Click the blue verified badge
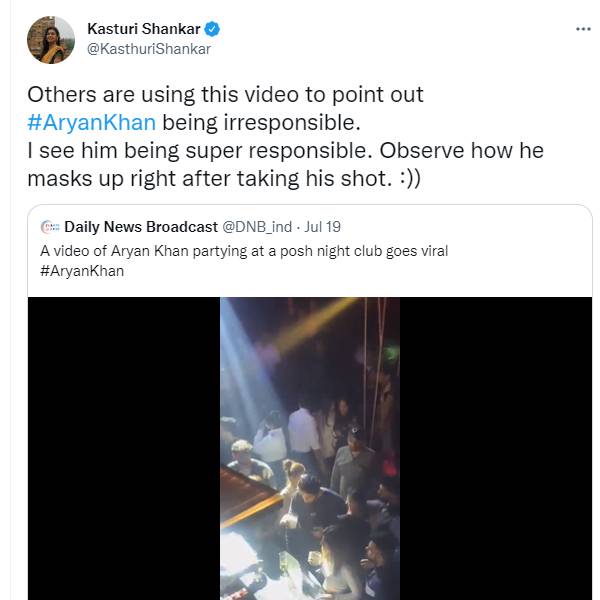 click(213, 29)
